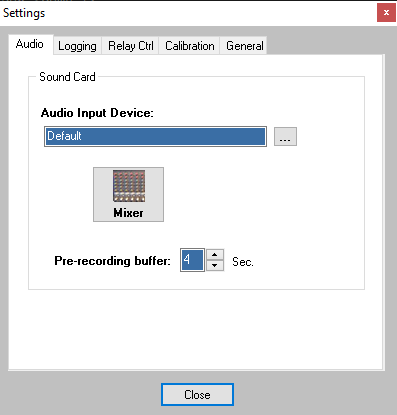
Task: Go to the General settings tab
Action: click(245, 46)
